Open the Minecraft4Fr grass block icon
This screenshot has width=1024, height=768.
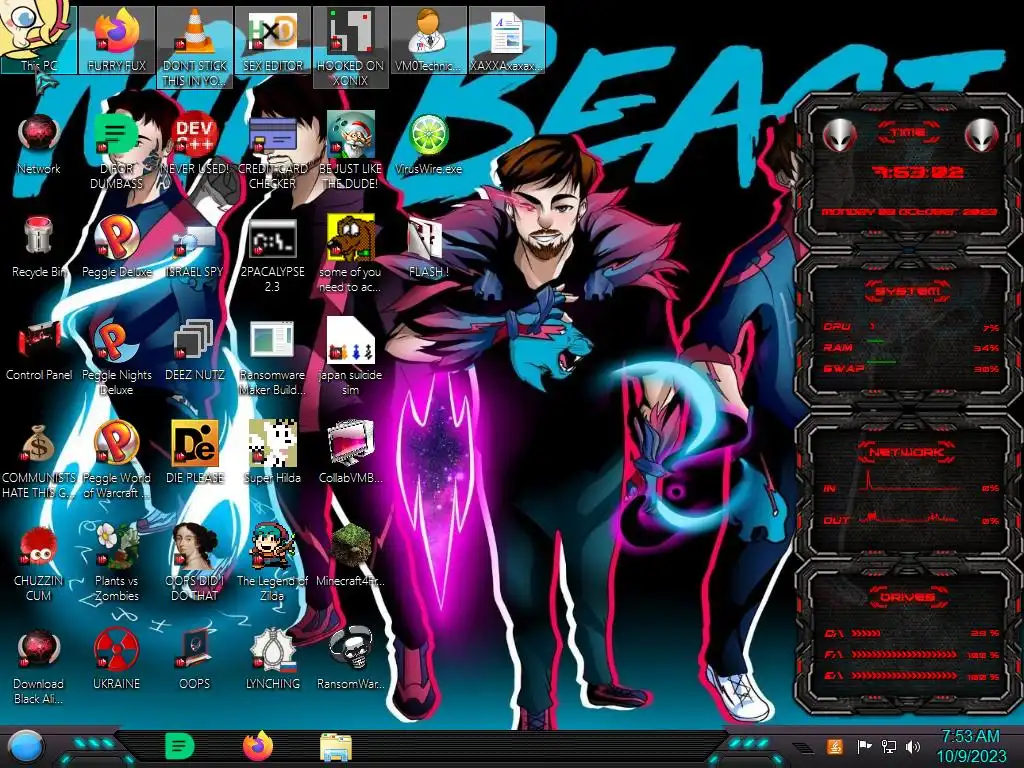(351, 556)
